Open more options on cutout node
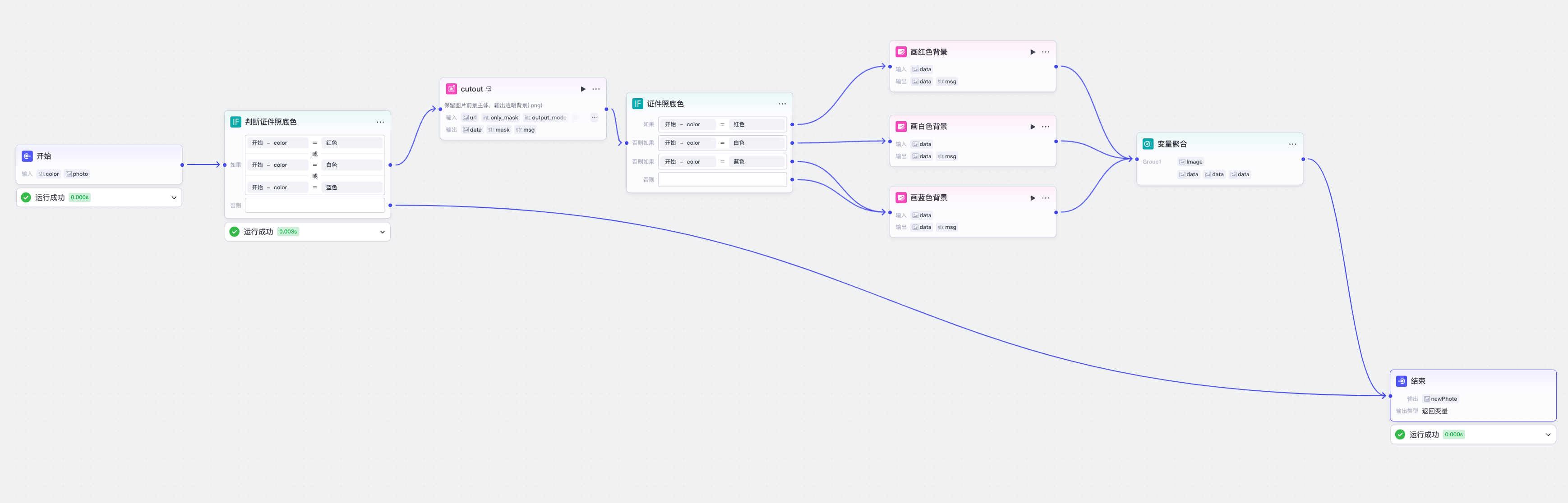Image resolution: width=1568 pixels, height=503 pixels. click(x=596, y=89)
